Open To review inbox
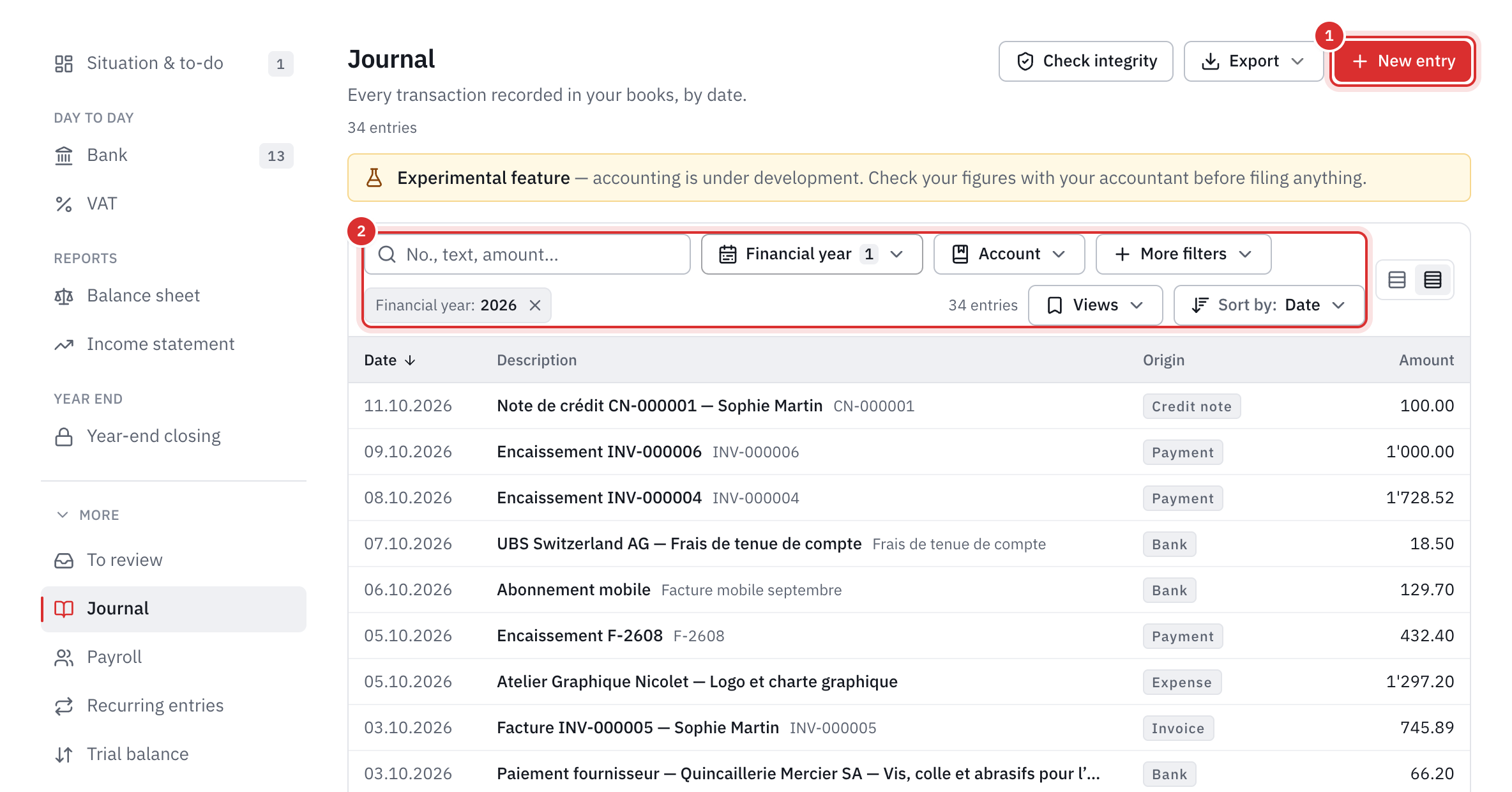1512x792 pixels. 173,560
